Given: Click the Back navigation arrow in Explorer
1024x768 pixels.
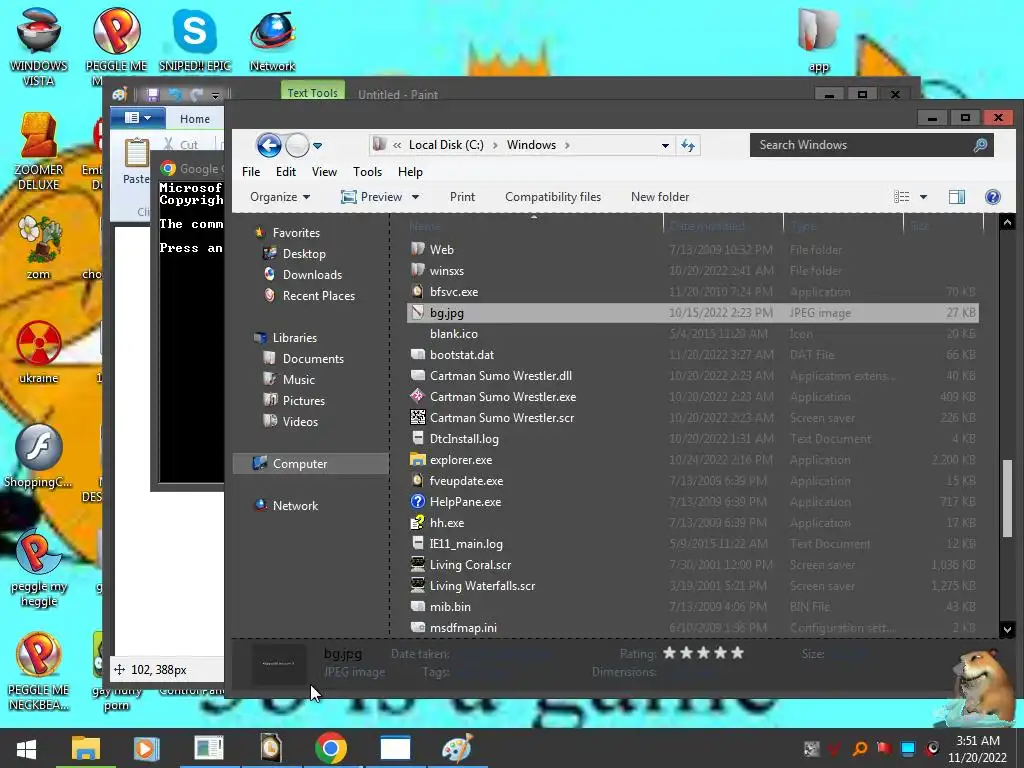Looking at the screenshot, I should pos(268,145).
